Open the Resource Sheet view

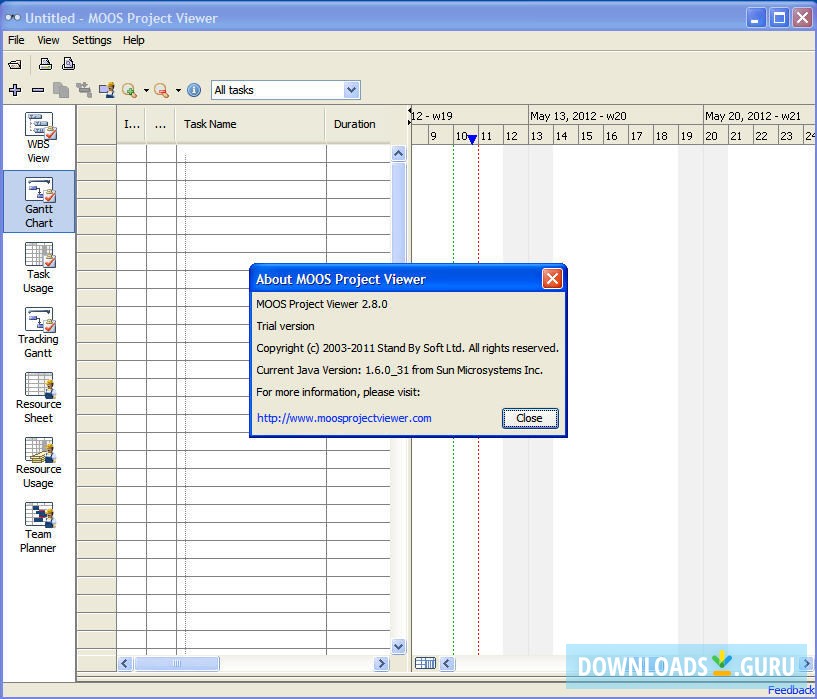[x=39, y=397]
